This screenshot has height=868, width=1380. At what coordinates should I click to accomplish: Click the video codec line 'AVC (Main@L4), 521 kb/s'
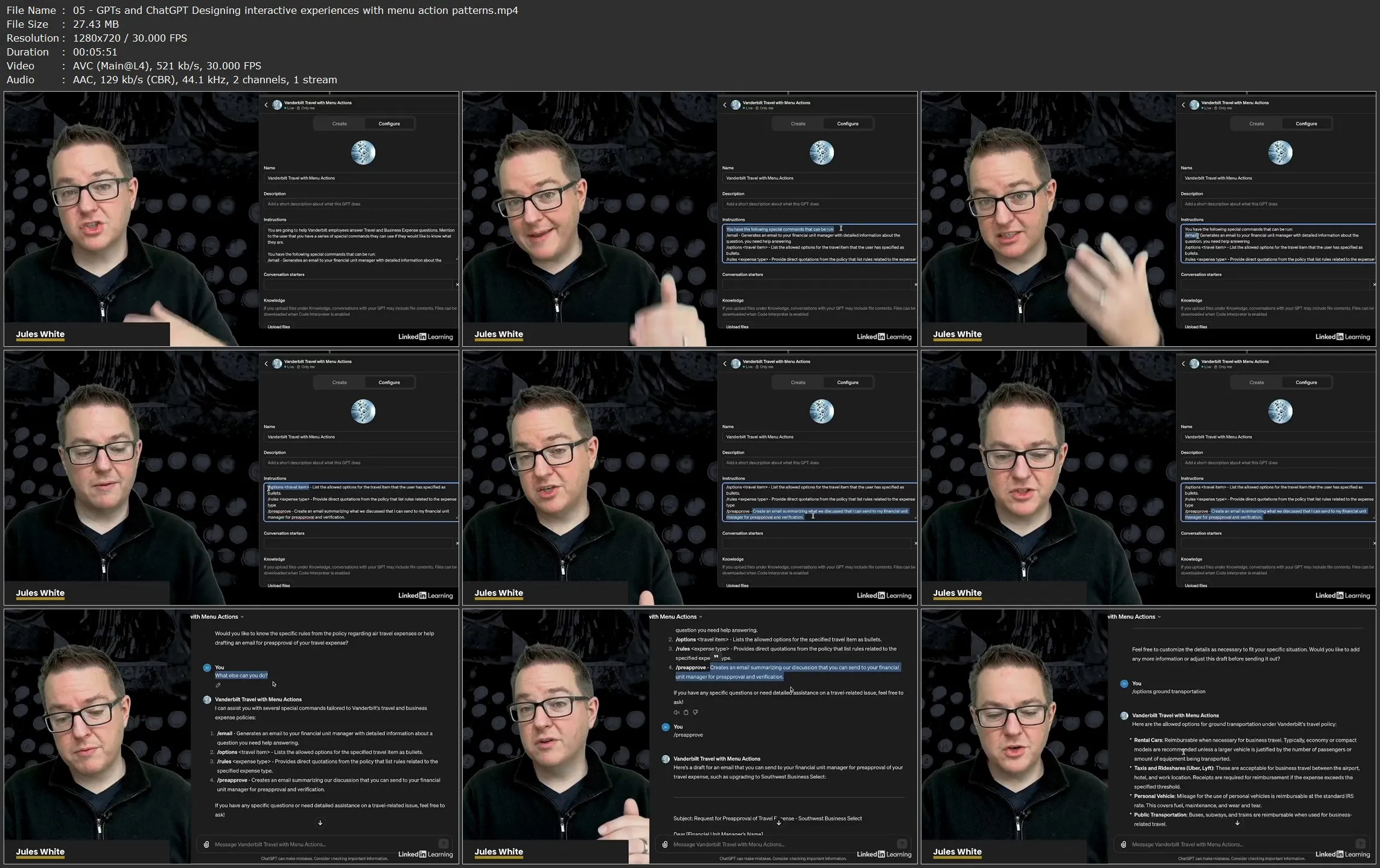click(167, 66)
